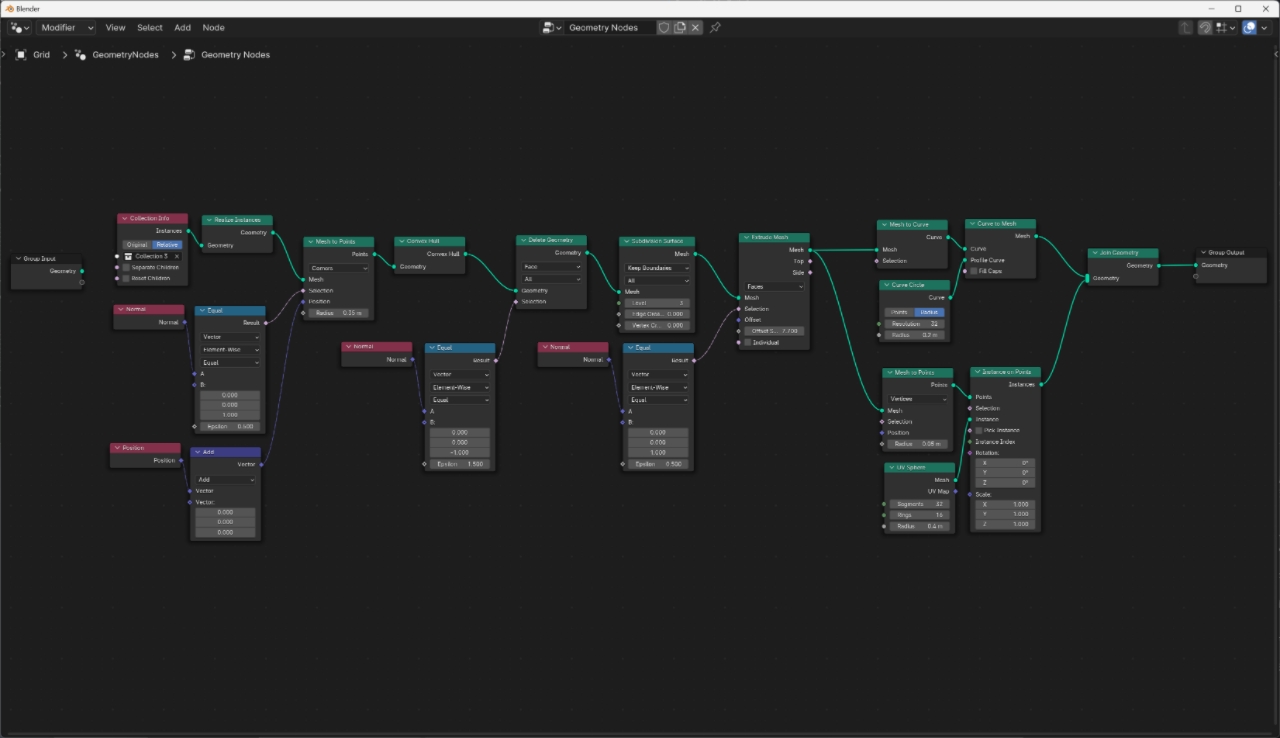Open the Face domain dropdown in Delete Geometry

point(552,267)
